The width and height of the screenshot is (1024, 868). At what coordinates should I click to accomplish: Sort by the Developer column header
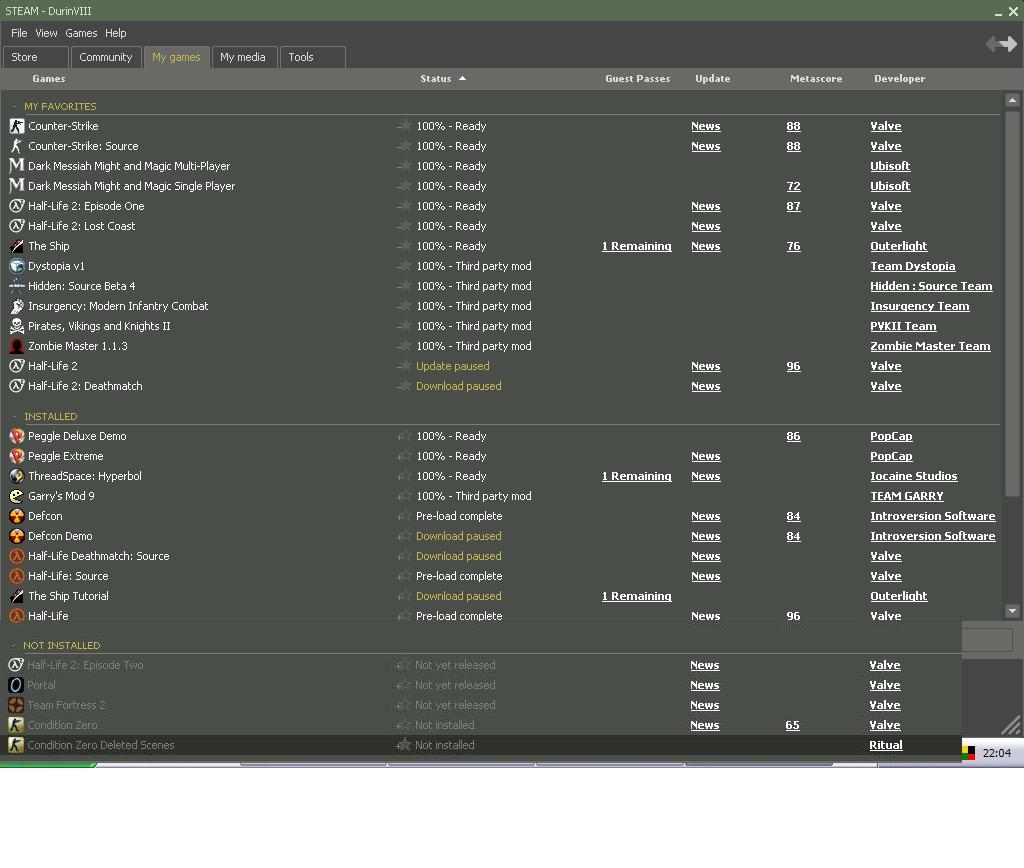[x=899, y=78]
